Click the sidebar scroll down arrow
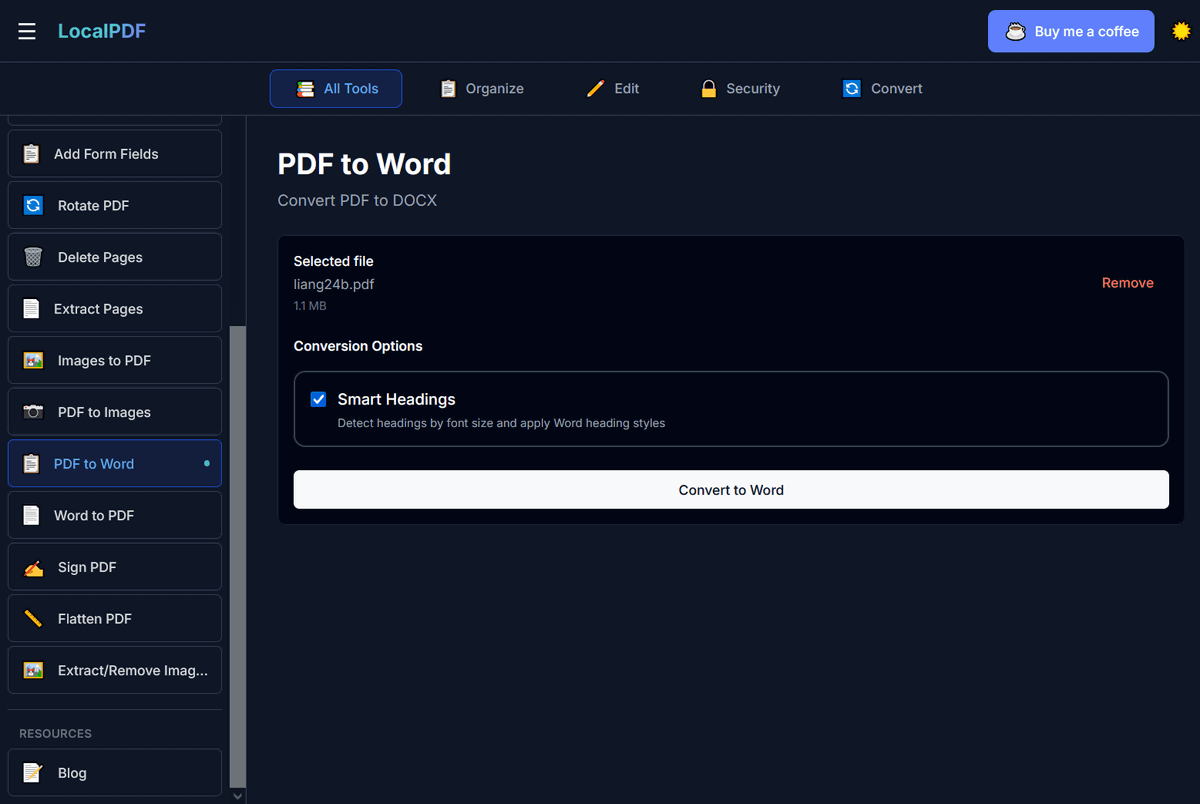This screenshot has width=1200, height=804. pos(237,796)
